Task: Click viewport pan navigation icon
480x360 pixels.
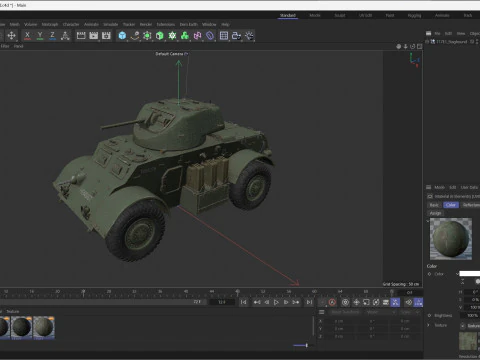Action: click(x=398, y=46)
